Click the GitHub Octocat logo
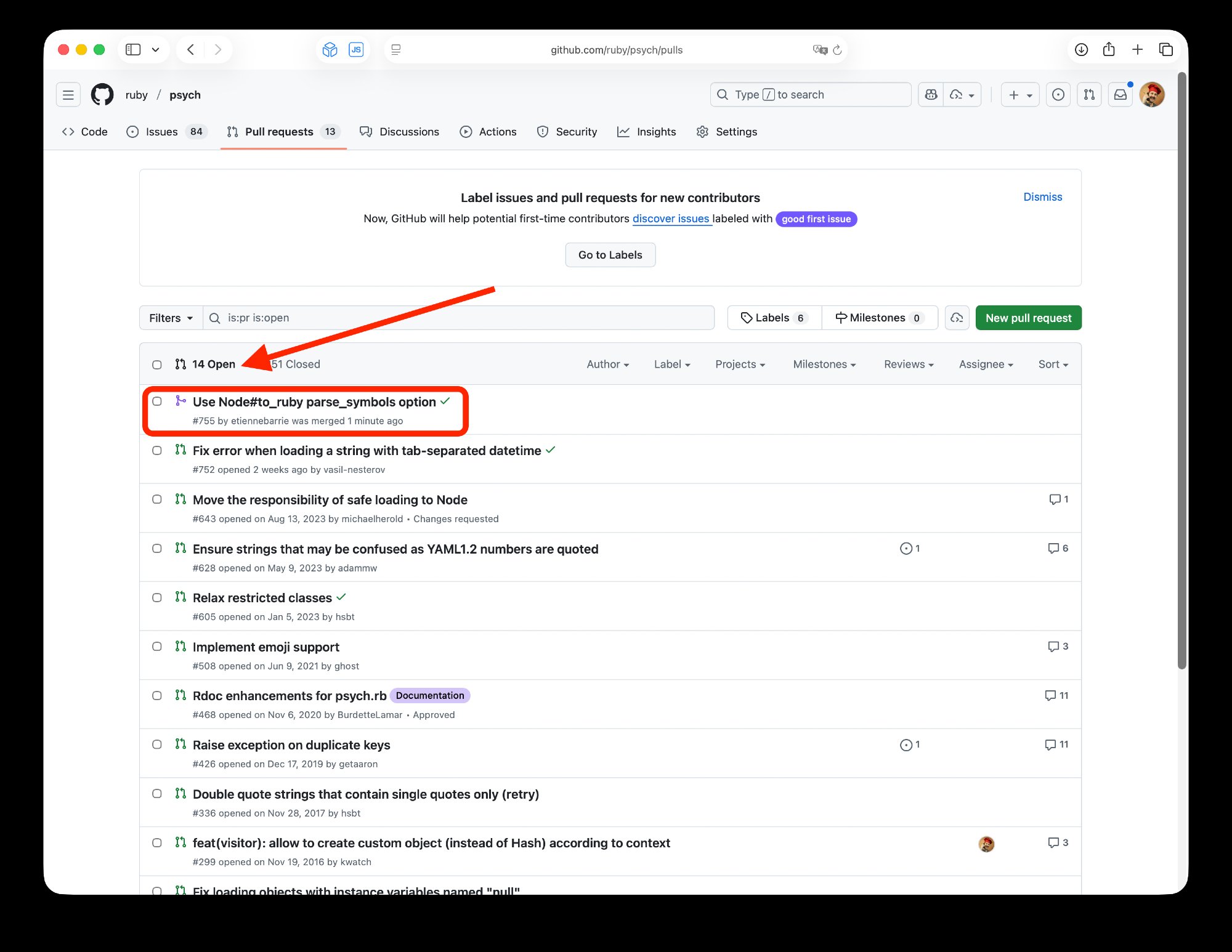This screenshot has width=1232, height=952. point(102,95)
